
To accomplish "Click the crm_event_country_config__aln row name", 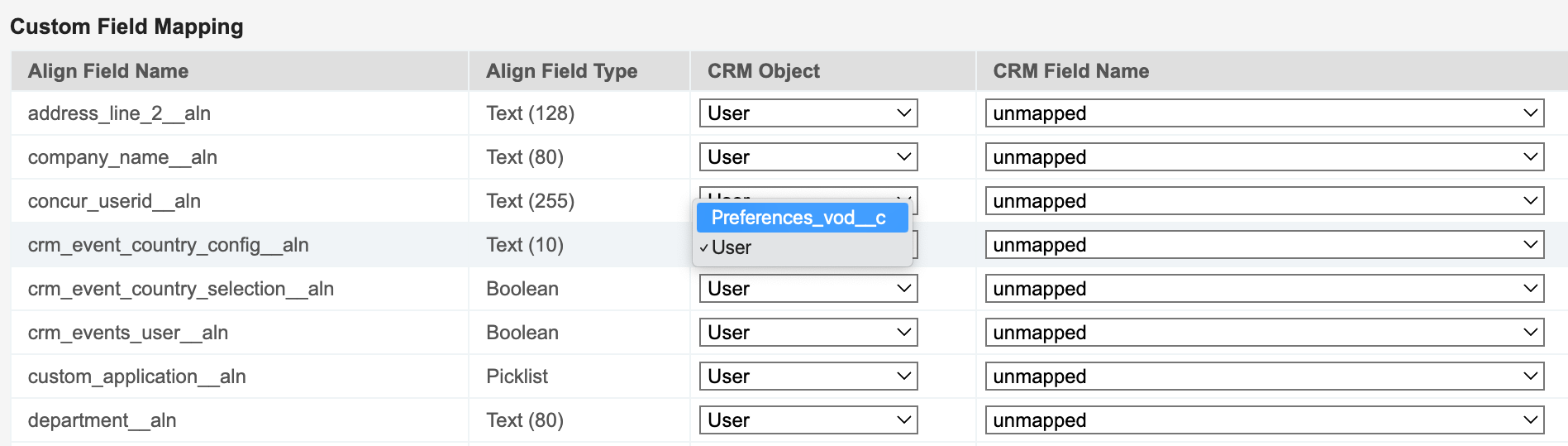I will pos(168,245).
